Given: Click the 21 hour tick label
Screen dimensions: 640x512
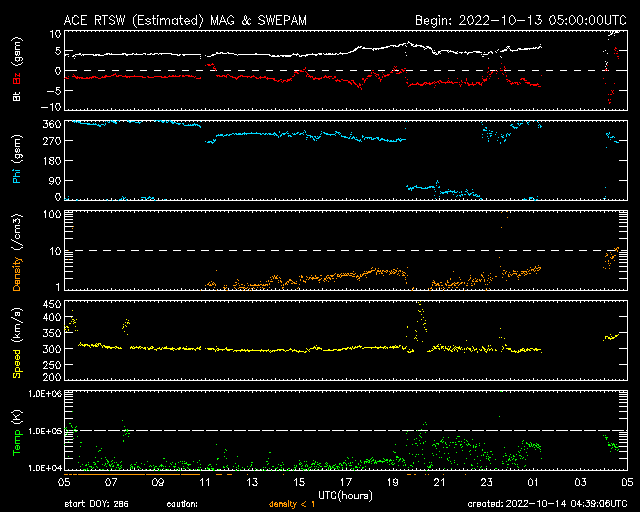Looking at the screenshot, I should coord(438,481).
